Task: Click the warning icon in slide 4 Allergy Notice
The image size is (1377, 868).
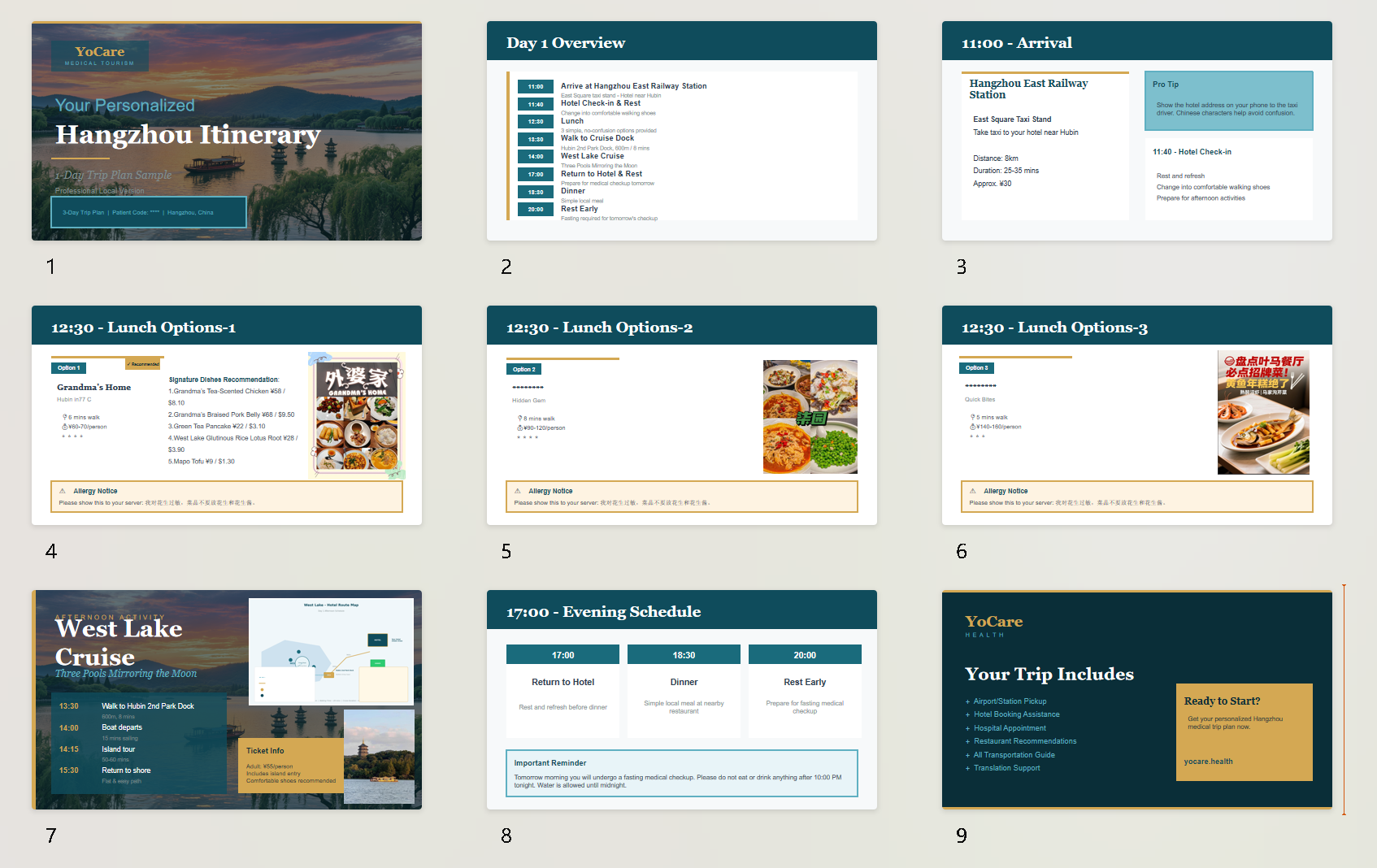Action: [x=63, y=491]
